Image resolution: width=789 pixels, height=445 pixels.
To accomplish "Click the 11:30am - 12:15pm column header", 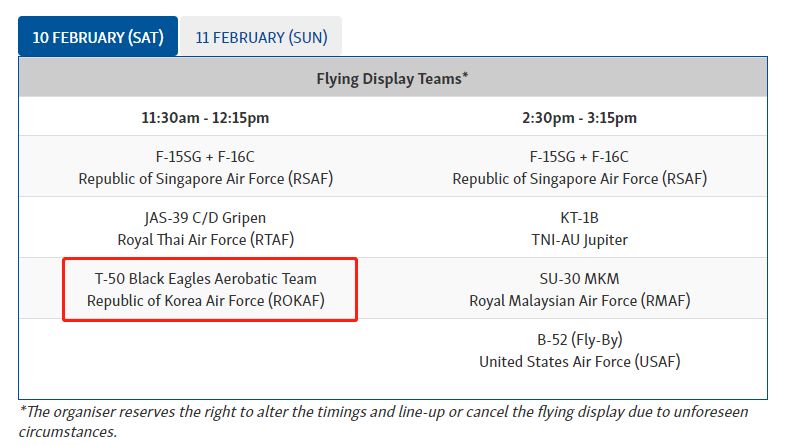I will (205, 118).
